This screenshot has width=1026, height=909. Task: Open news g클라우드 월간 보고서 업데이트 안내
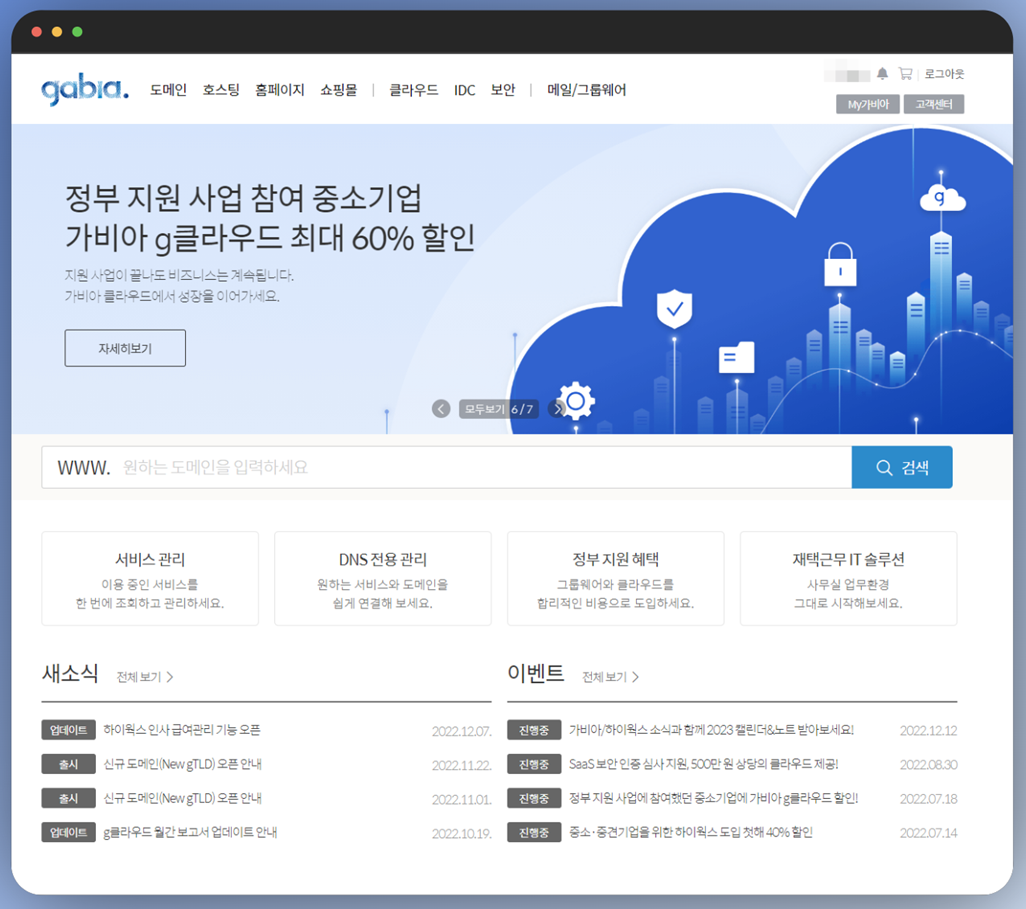click(x=190, y=832)
